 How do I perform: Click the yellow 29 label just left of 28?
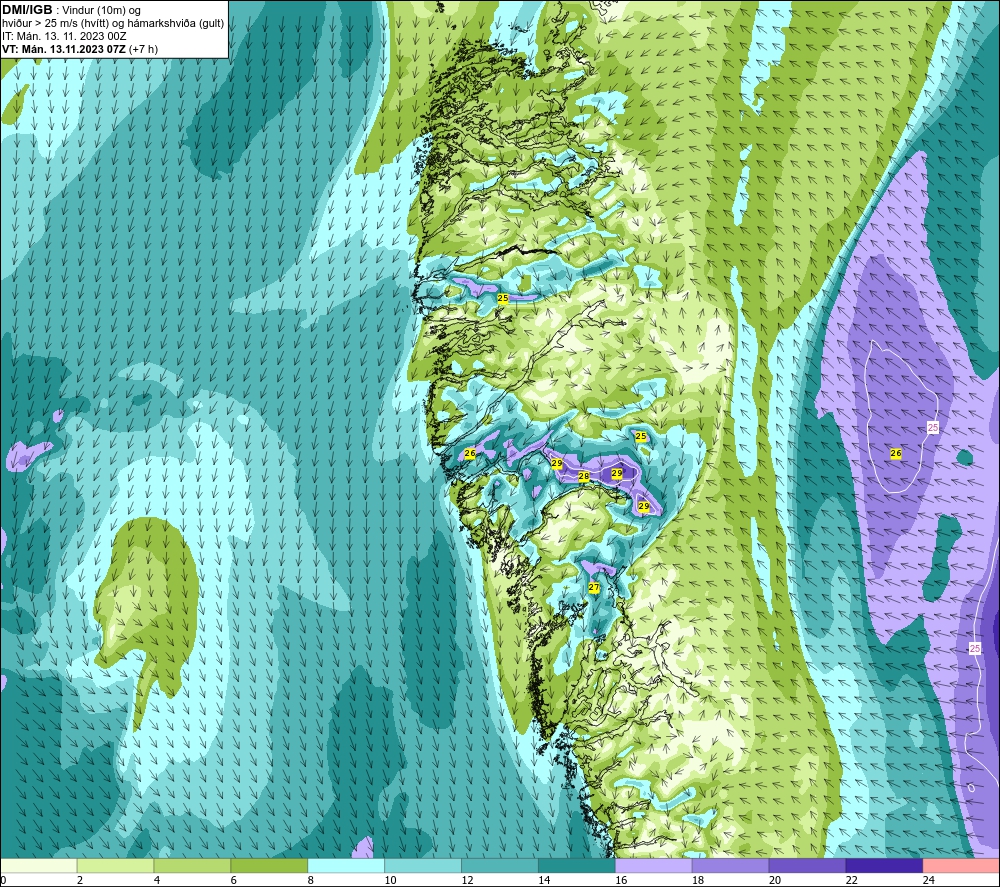[557, 464]
